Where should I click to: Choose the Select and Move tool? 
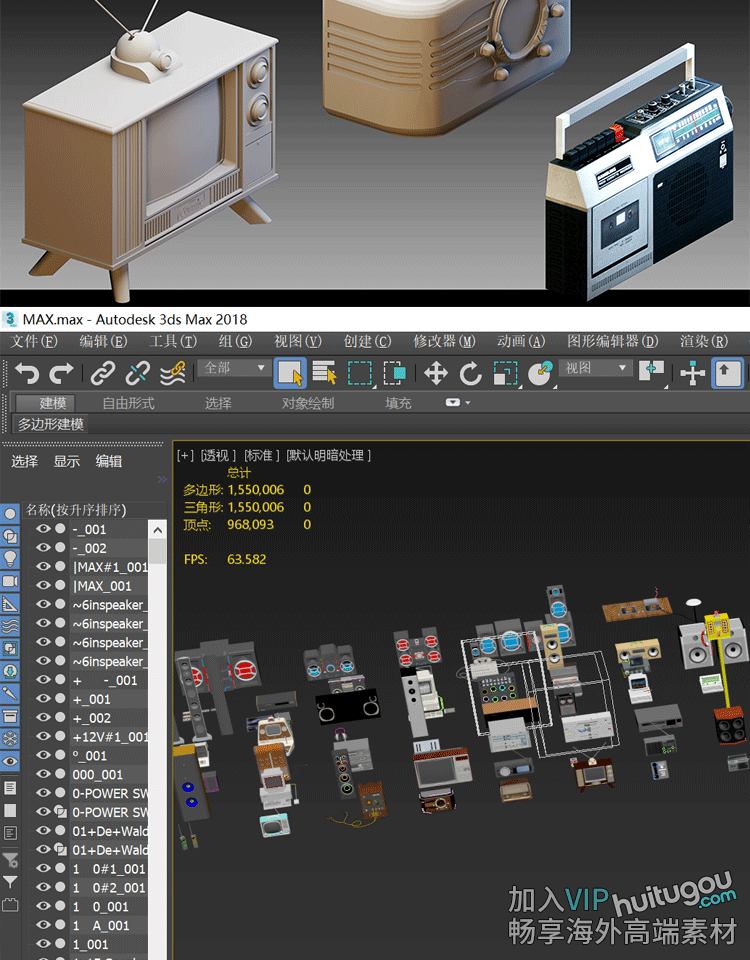point(435,374)
